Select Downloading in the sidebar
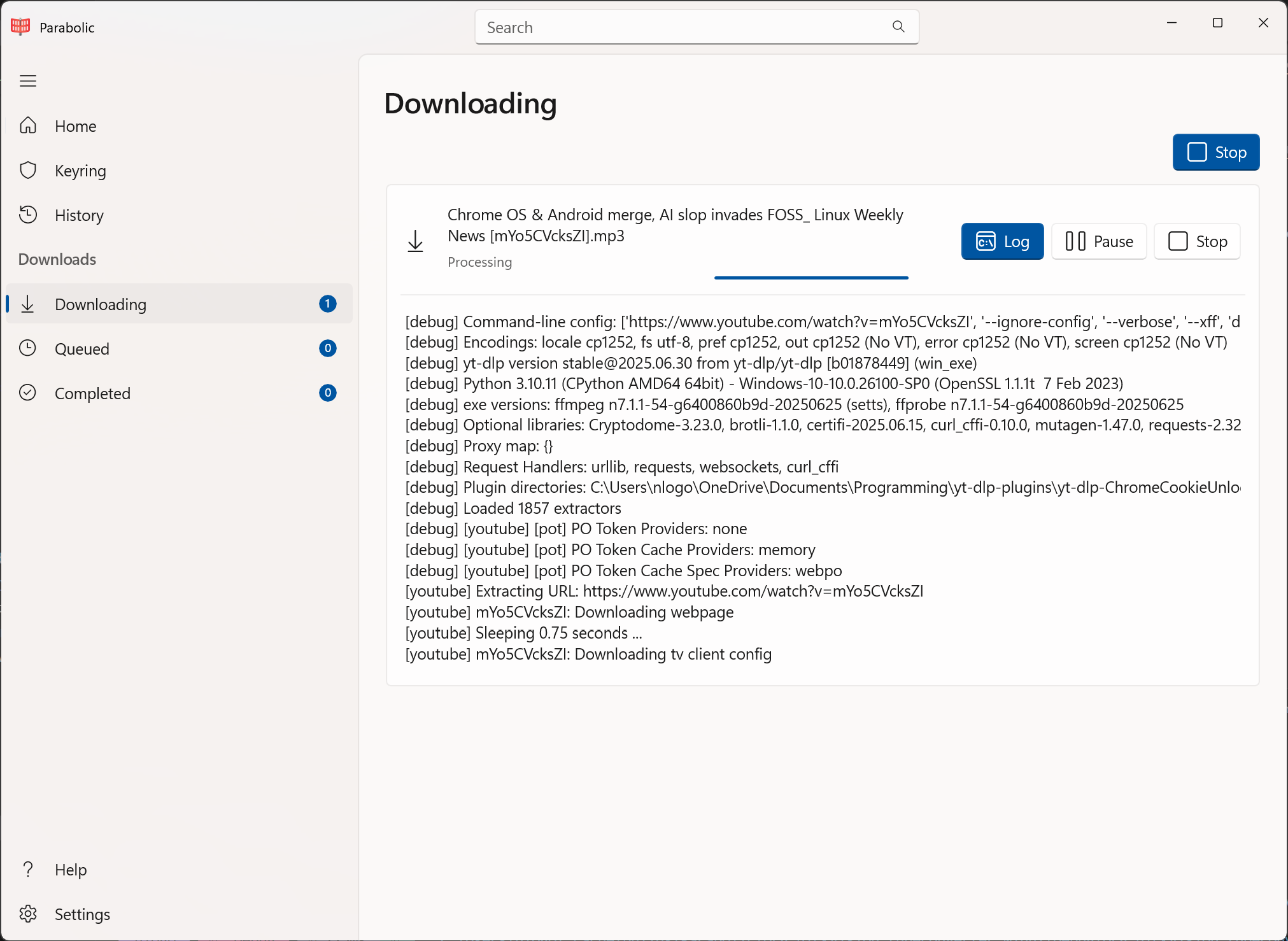 [101, 304]
